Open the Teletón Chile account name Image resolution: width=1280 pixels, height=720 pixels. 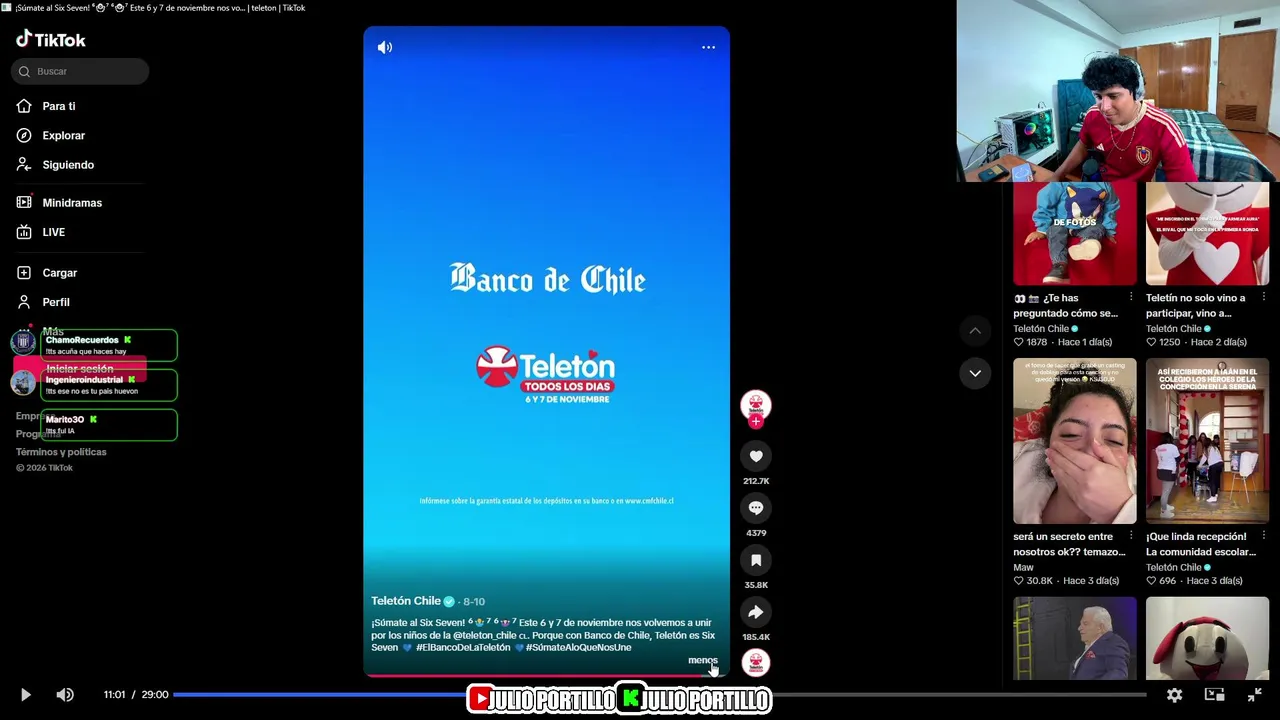click(406, 601)
